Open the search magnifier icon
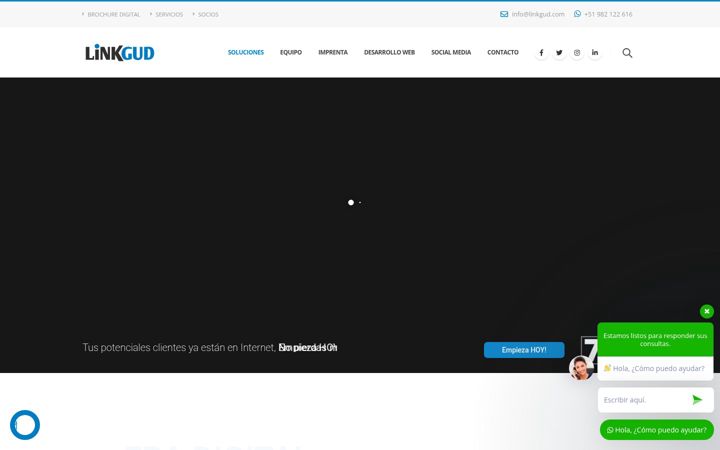The height and width of the screenshot is (450, 720). [x=627, y=53]
